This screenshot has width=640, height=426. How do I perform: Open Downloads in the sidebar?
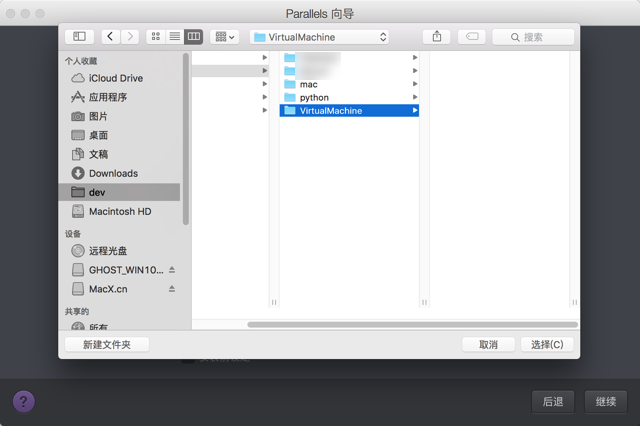[121, 173]
